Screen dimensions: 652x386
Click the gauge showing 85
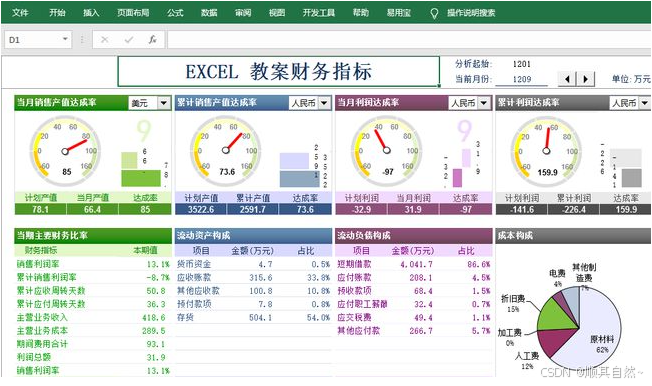(x=65, y=151)
